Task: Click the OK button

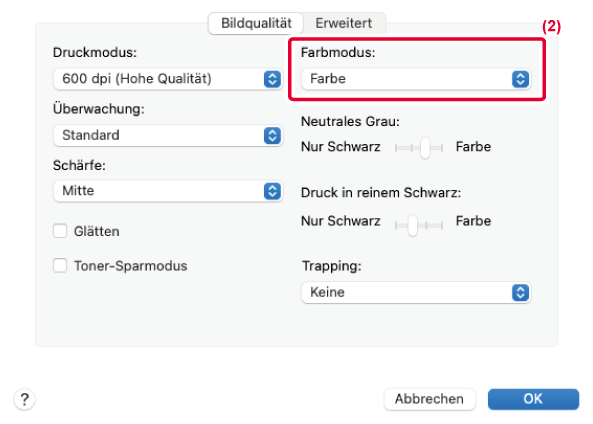Action: [533, 399]
